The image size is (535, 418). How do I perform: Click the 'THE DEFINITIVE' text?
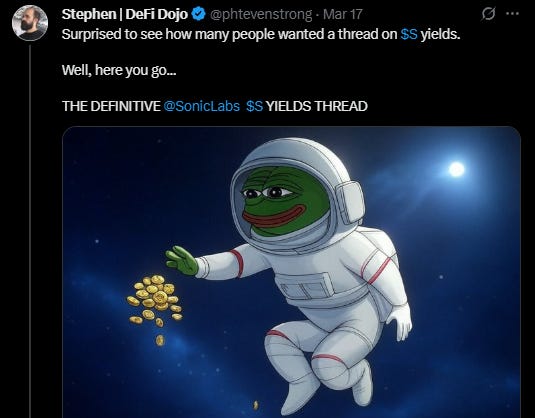111,106
